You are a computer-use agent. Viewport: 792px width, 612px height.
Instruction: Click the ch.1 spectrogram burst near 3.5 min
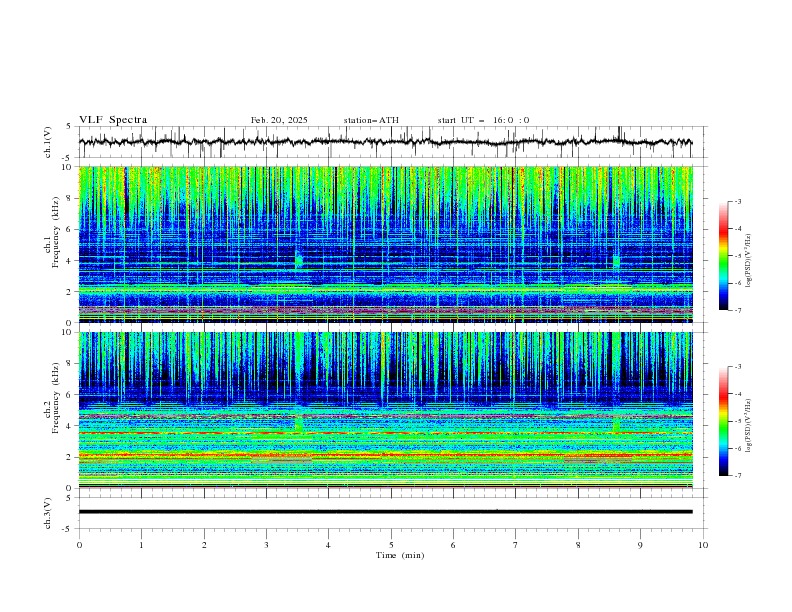coord(299,259)
